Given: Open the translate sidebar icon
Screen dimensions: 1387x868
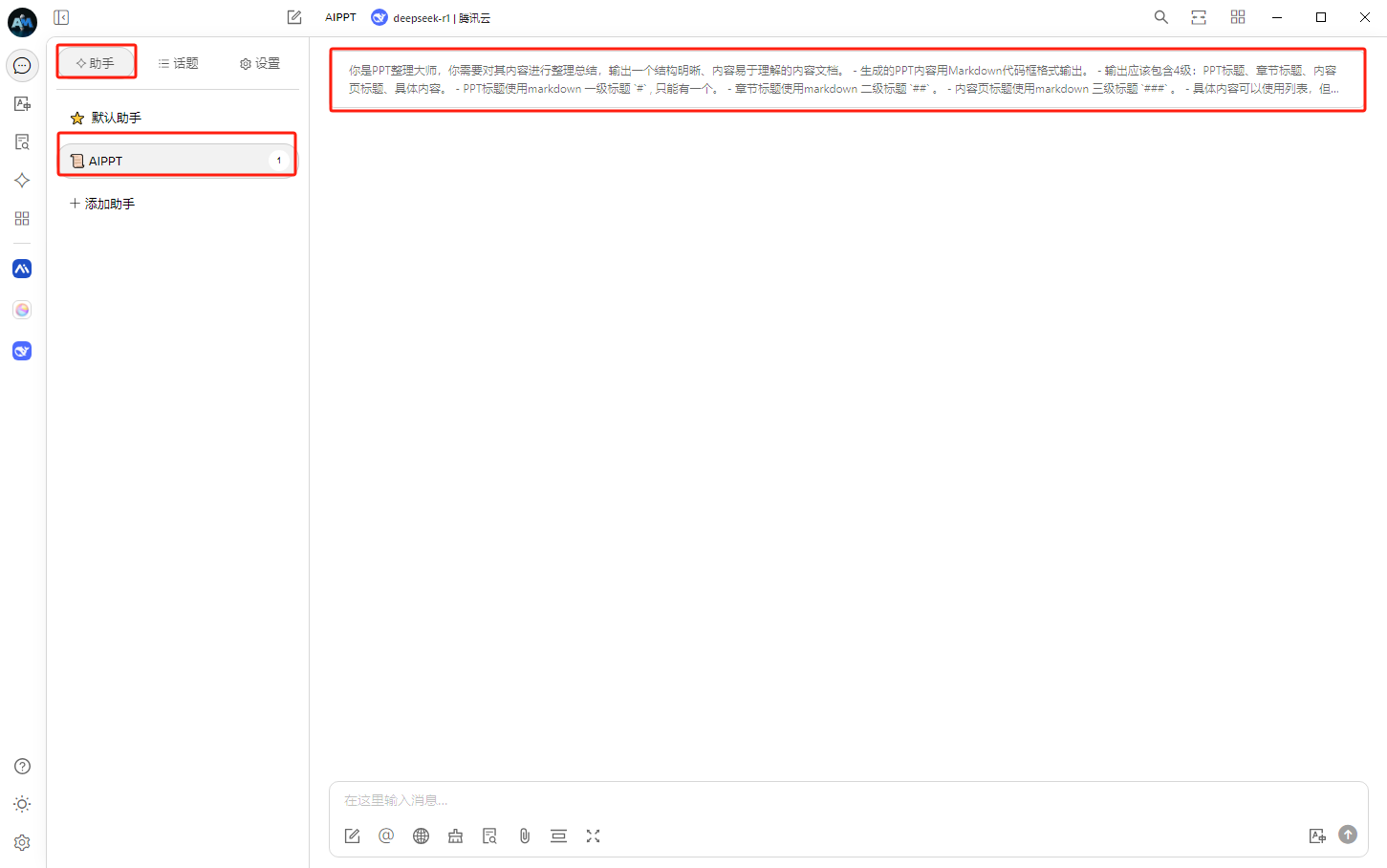Looking at the screenshot, I should click(22, 103).
